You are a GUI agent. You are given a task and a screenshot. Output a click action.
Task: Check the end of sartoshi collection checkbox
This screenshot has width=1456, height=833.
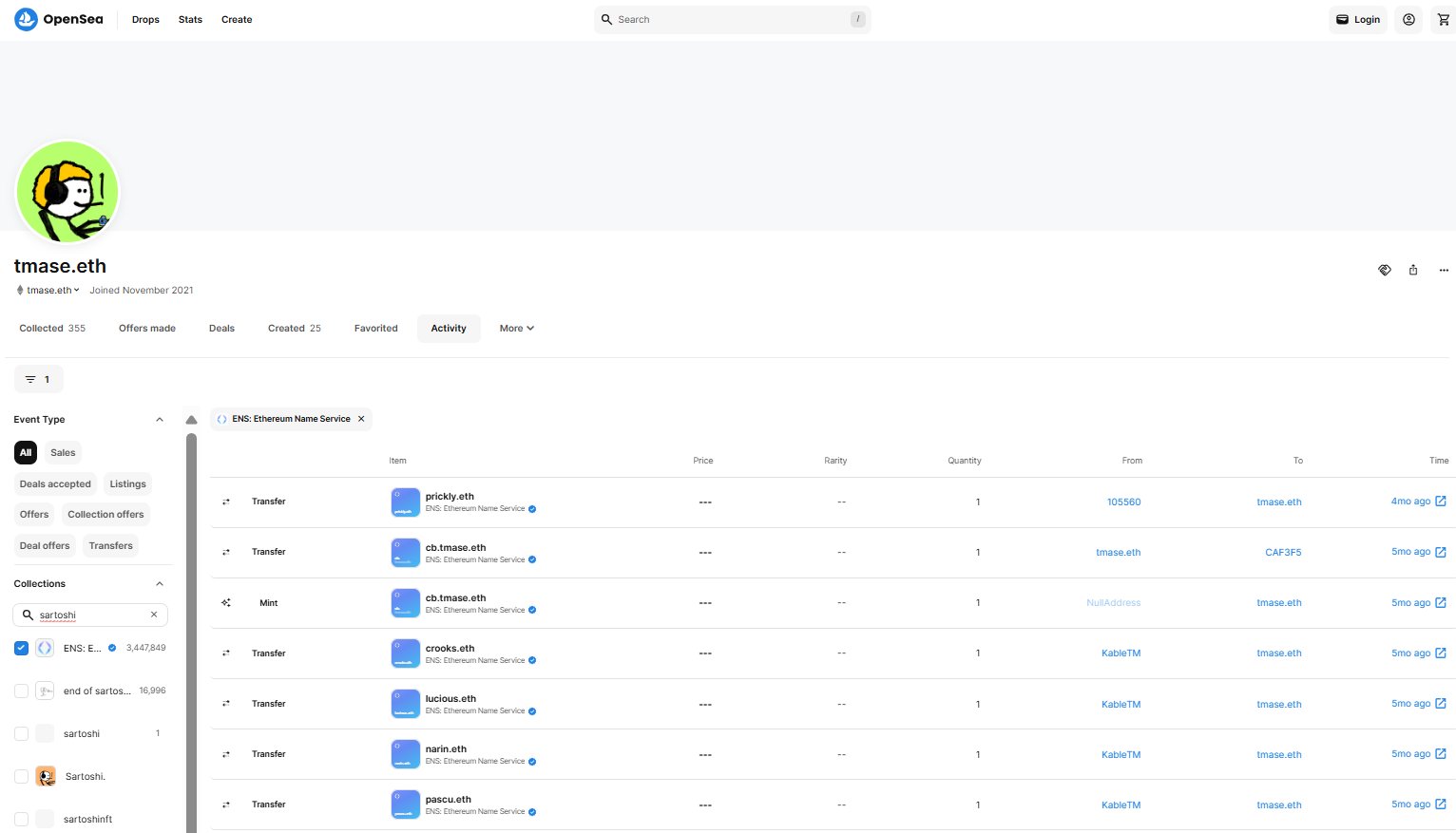21,691
